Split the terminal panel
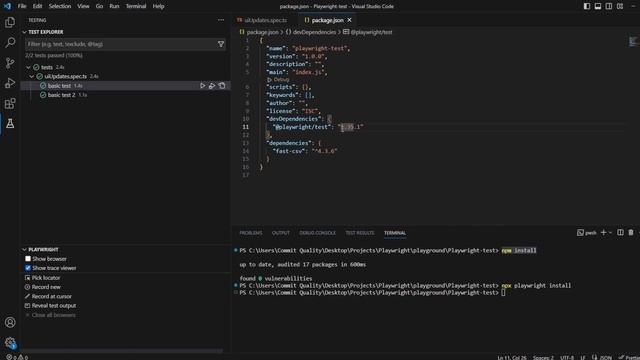This screenshot has height=360, width=640. point(620,233)
